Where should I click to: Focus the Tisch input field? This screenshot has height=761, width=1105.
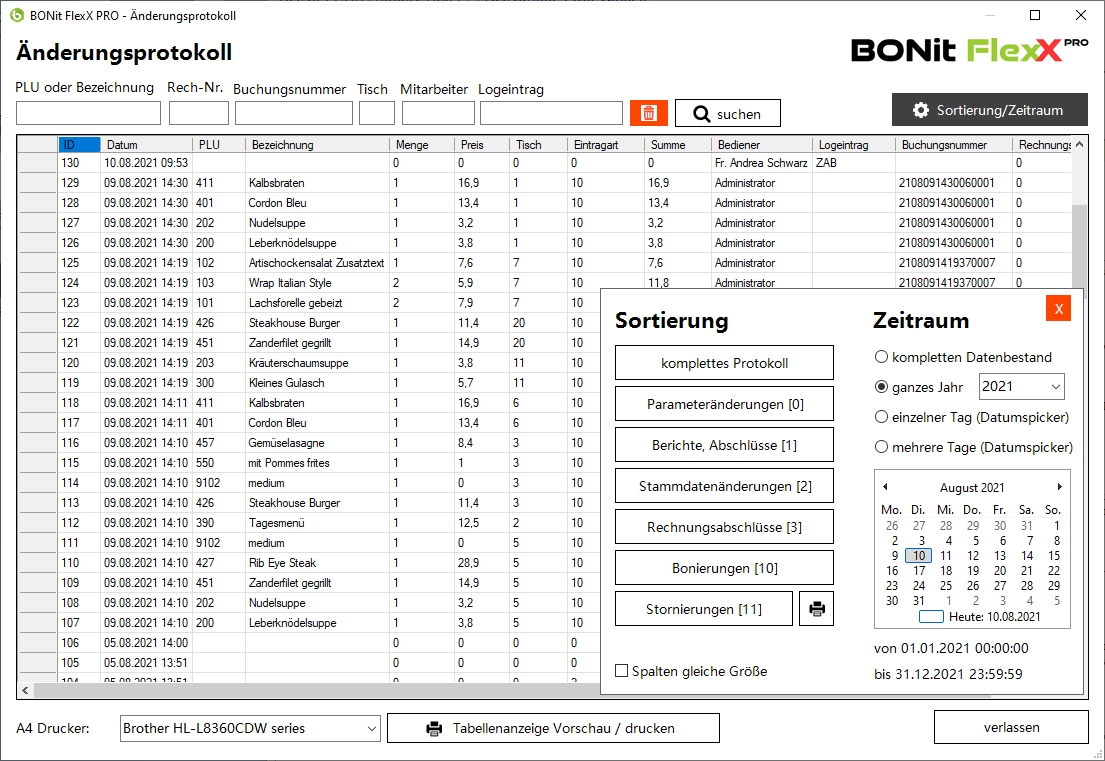click(x=377, y=113)
